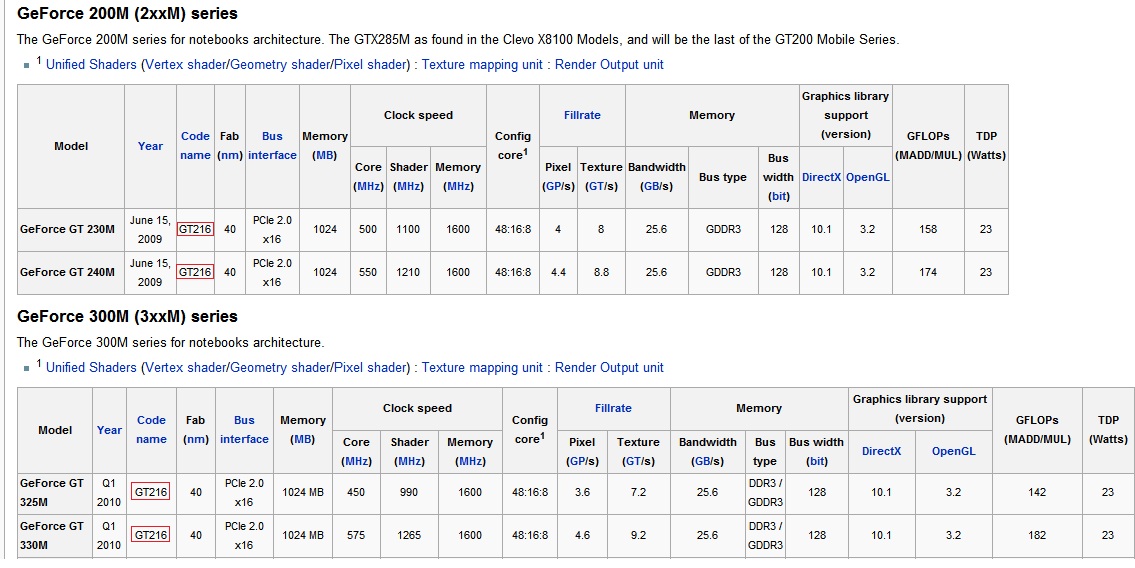Click the 142 GFLOPs value
The image size is (1135, 568).
point(1037,493)
